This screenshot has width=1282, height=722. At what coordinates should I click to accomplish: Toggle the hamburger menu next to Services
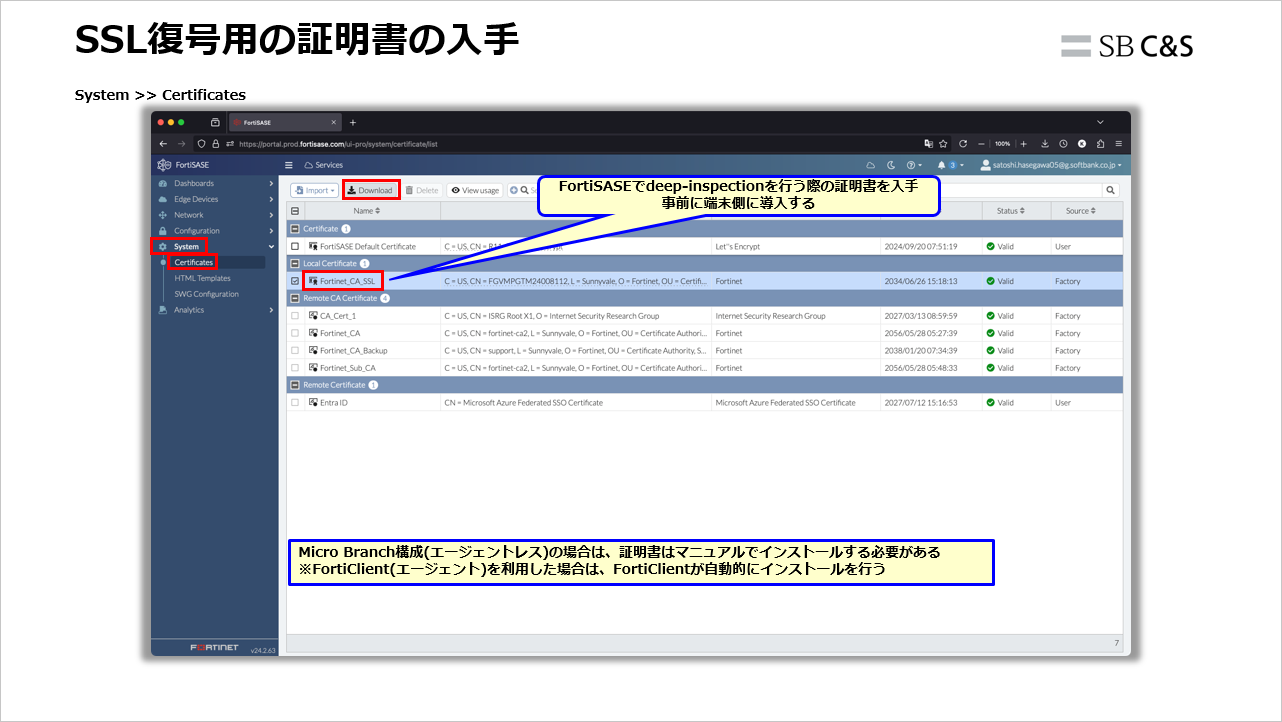[x=289, y=165]
